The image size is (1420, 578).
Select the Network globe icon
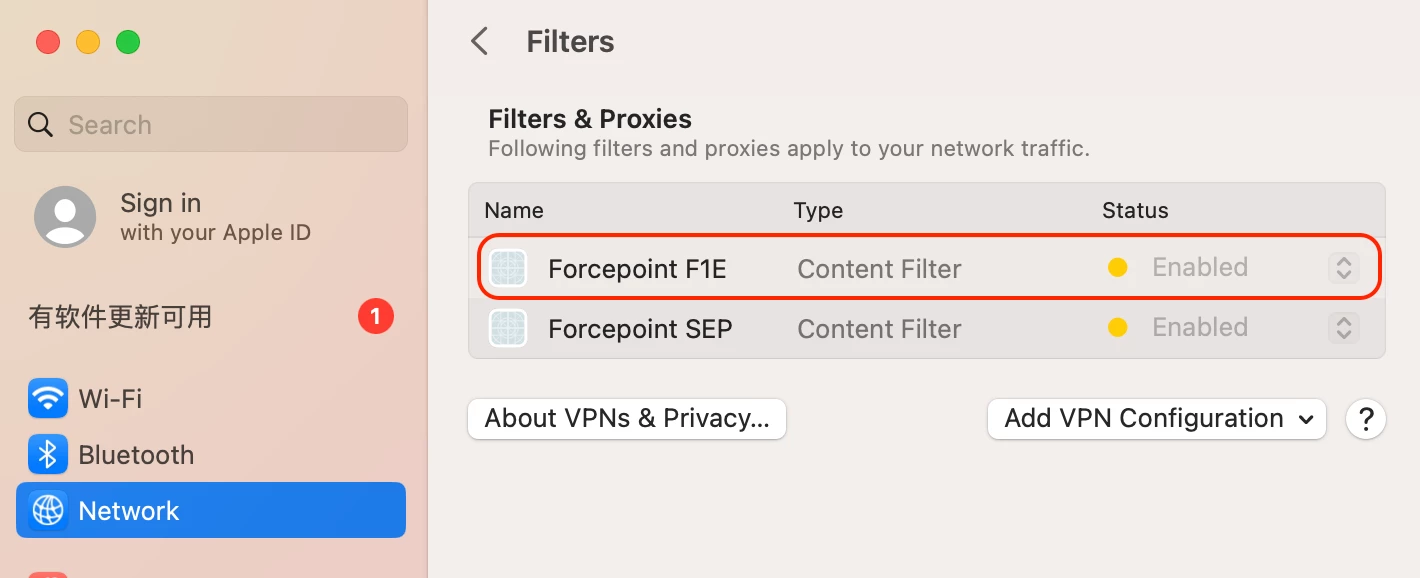48,510
